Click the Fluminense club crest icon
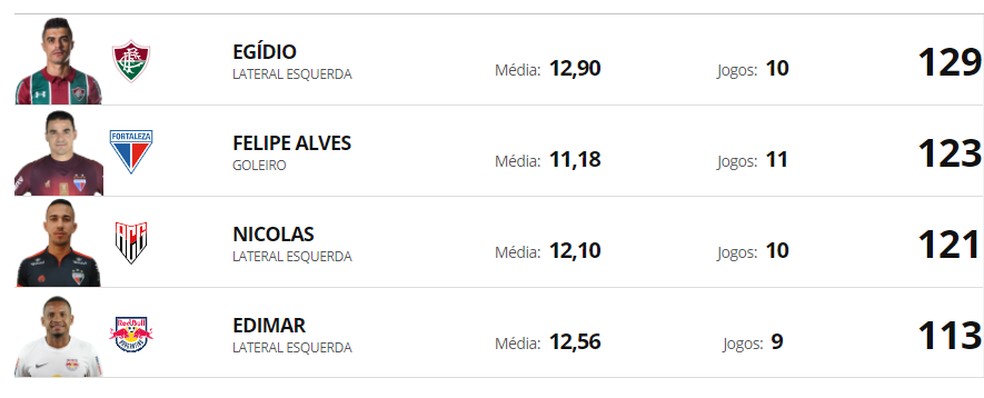984x398 pixels. (x=131, y=61)
